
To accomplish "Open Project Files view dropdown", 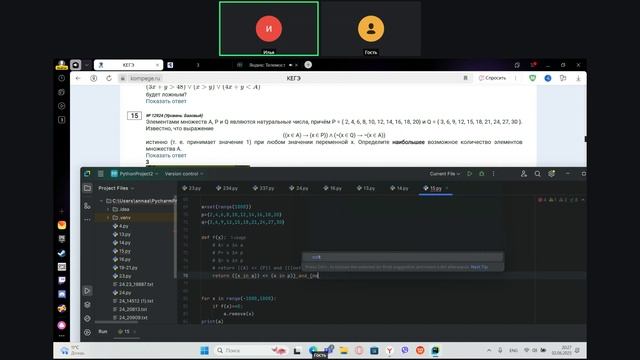I will click(x=116, y=188).
